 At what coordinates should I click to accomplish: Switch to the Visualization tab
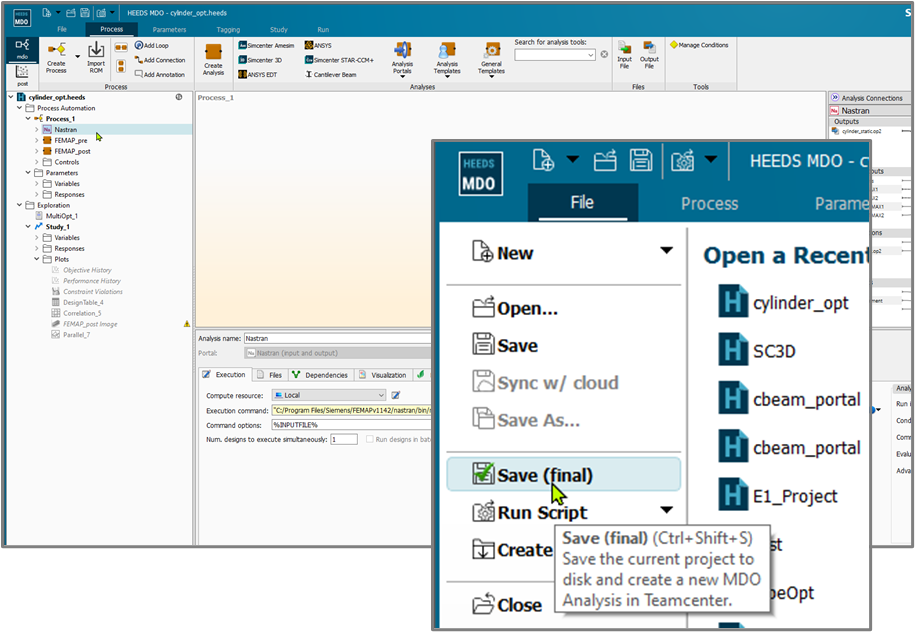[383, 375]
